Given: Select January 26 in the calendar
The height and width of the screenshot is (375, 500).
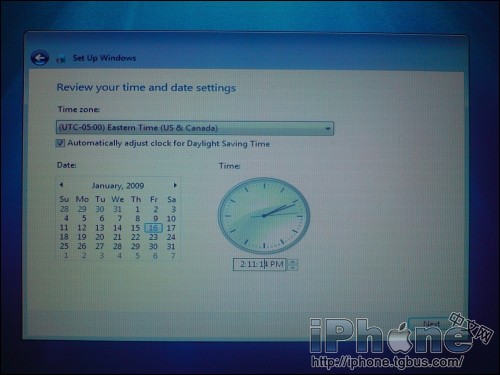Looking at the screenshot, I should pyautogui.click(x=82, y=246).
